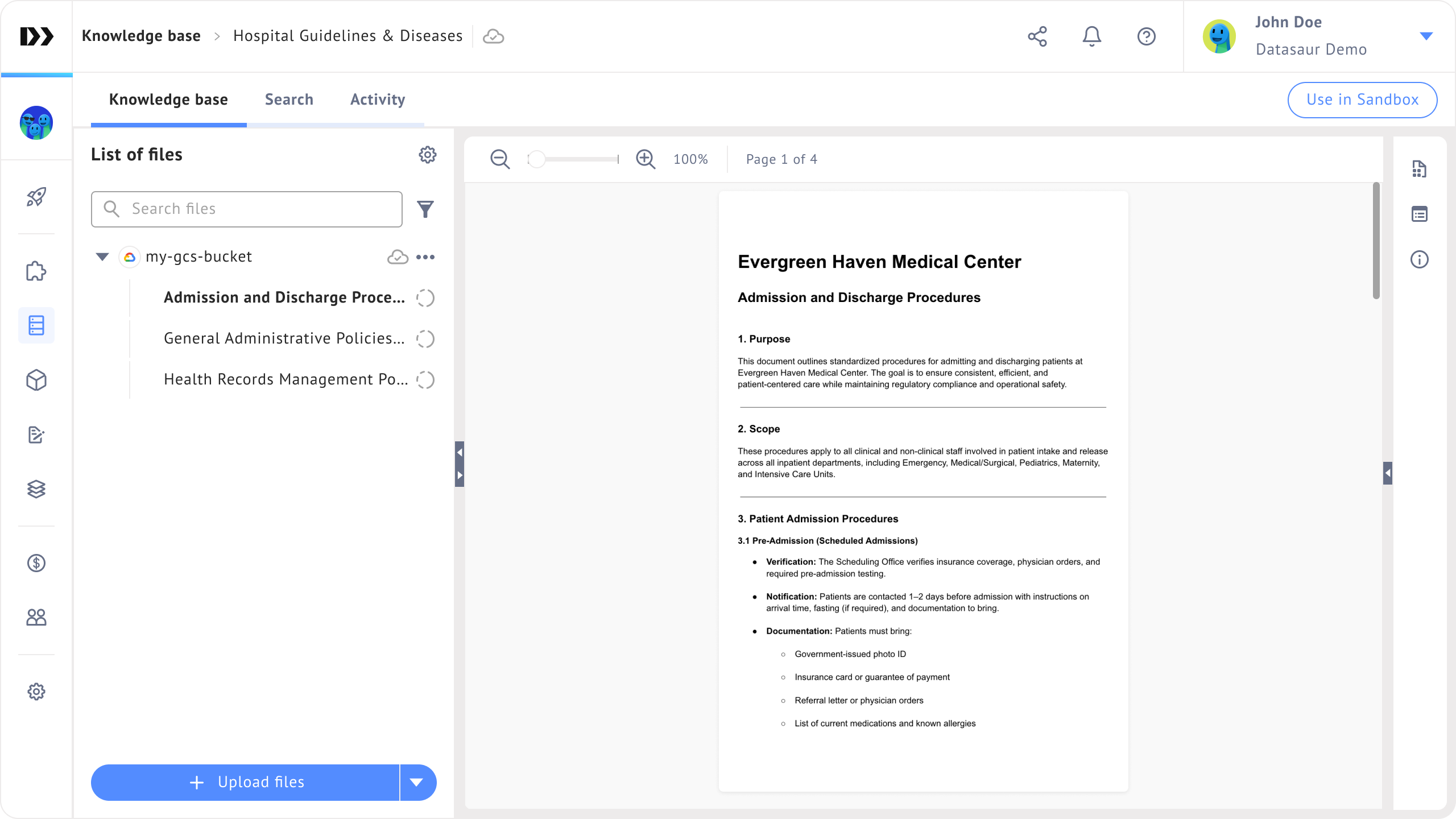Click the zoom level slider
The image size is (1456, 819).
coord(573,159)
